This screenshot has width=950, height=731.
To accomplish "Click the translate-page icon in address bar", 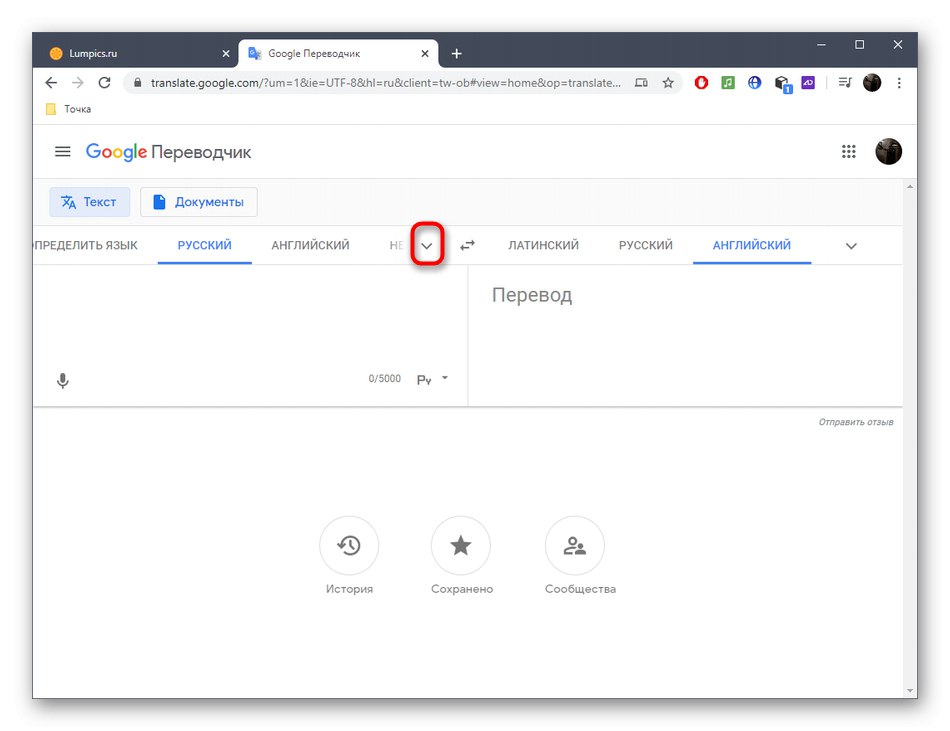I will (641, 83).
